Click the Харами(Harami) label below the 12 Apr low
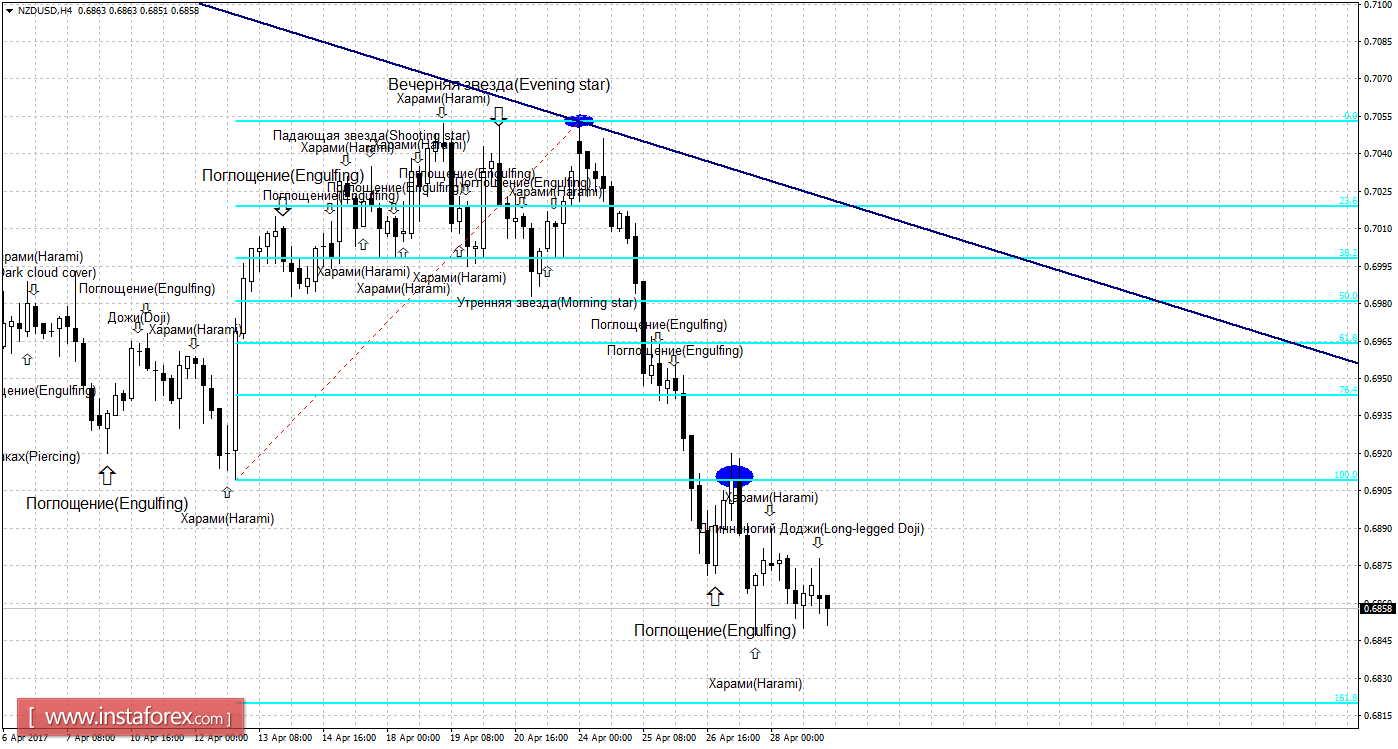 (227, 519)
